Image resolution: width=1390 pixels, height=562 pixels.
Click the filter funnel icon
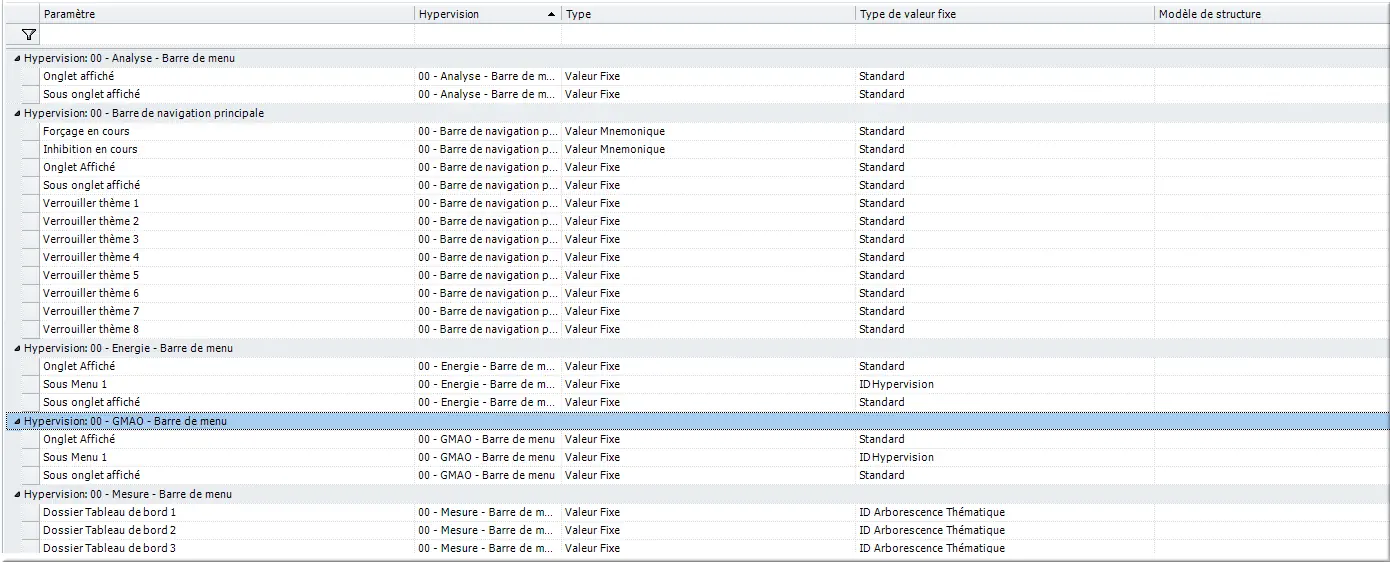28,35
